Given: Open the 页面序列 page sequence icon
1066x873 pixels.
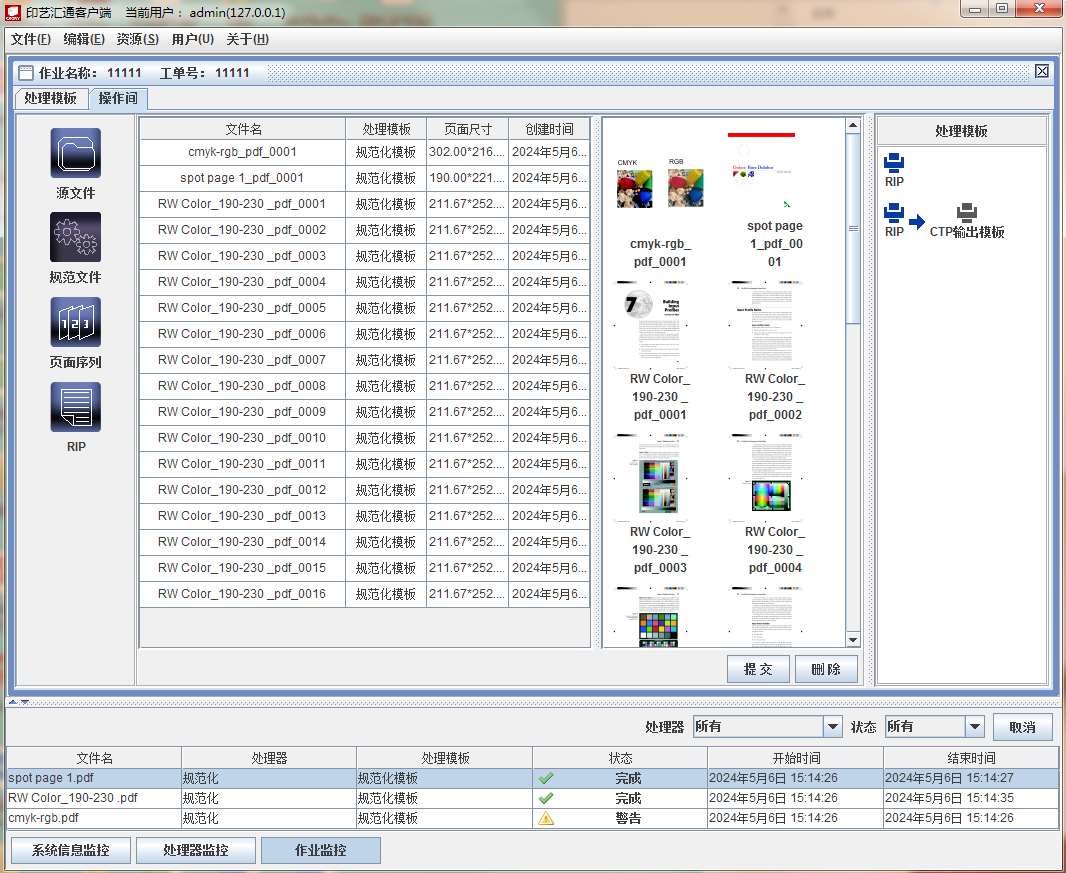Looking at the screenshot, I should point(76,323).
